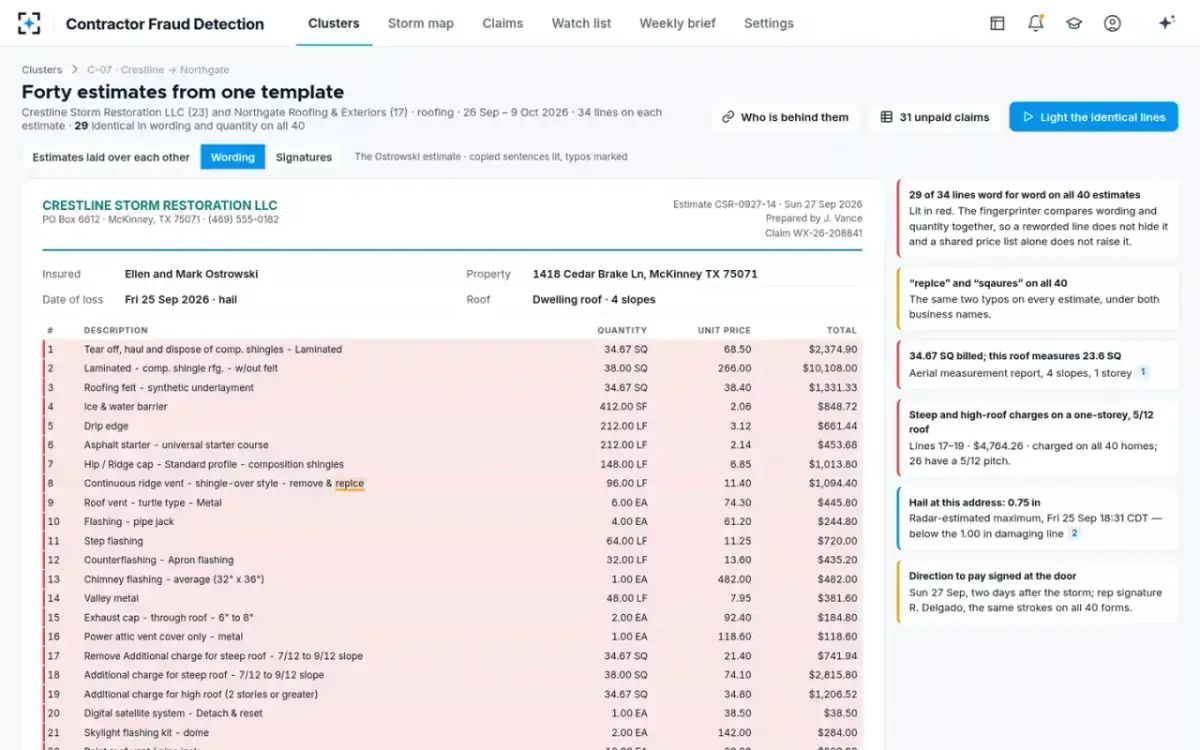The image size is (1200, 750).
Task: Click the DESCRIPTION column header
Action: [116, 330]
